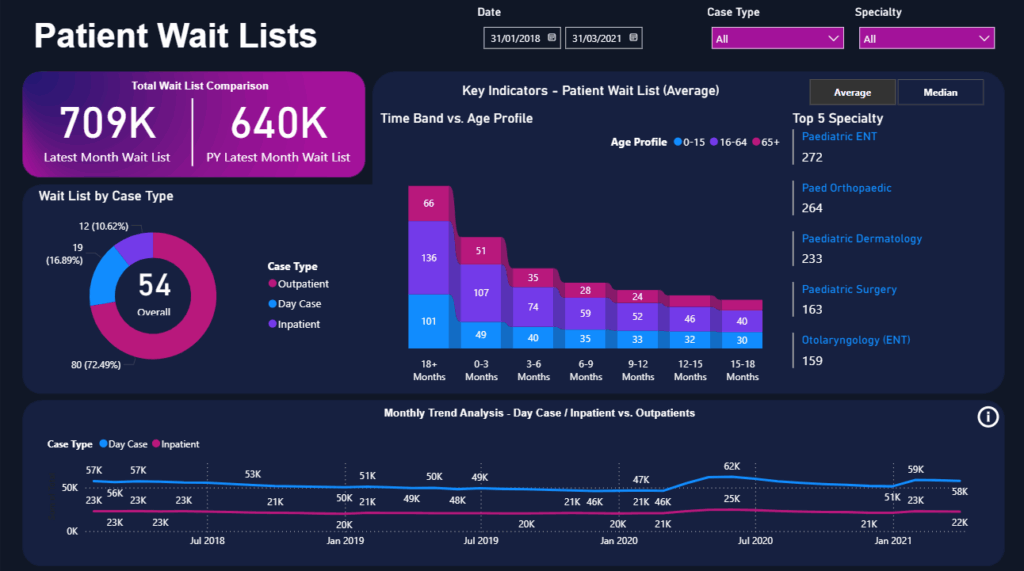The image size is (1024, 571).
Task: Click the Otolaryngology (ENT) specialty
Action: click(855, 340)
